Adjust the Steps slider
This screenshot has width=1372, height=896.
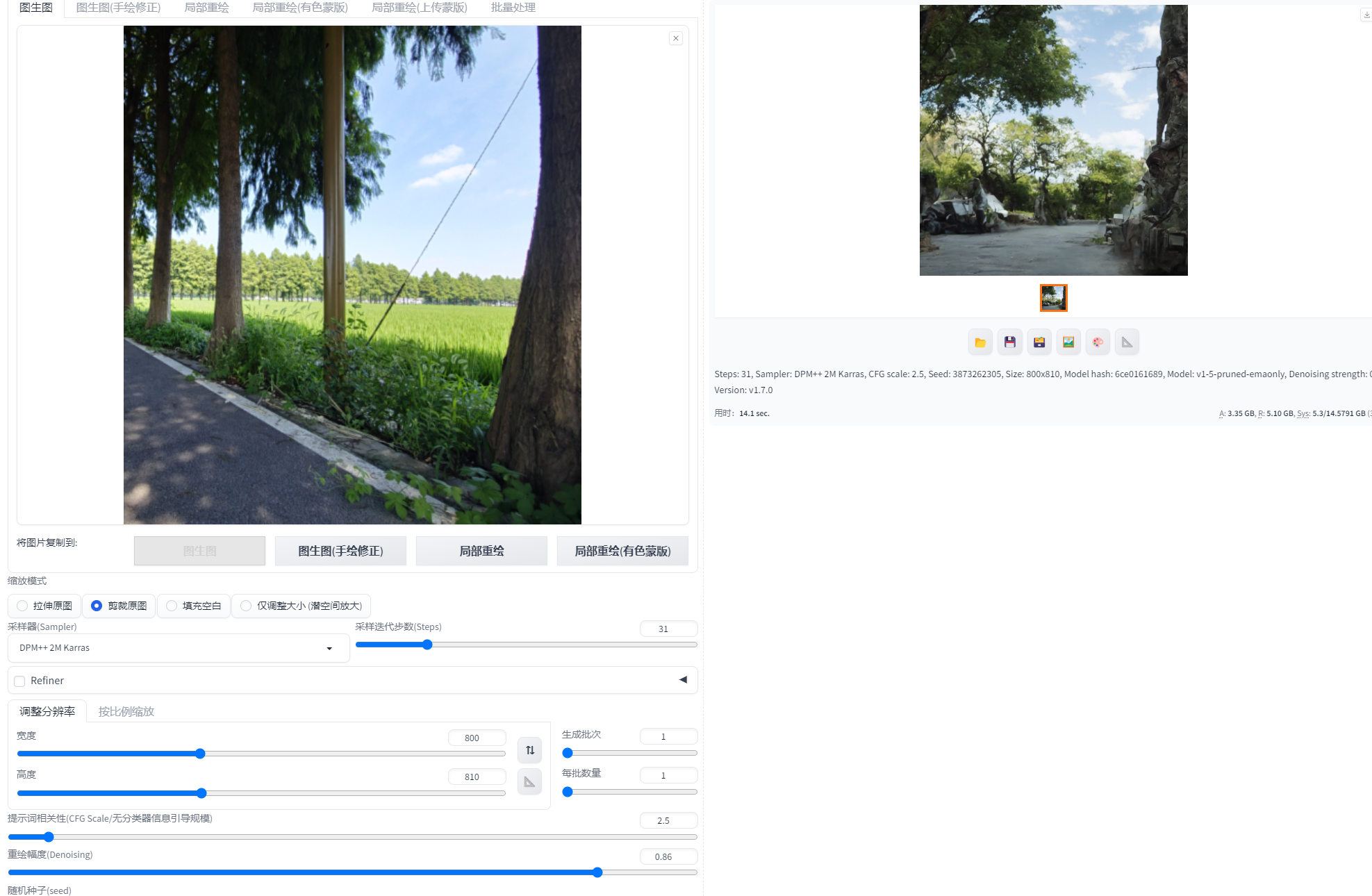coord(526,645)
